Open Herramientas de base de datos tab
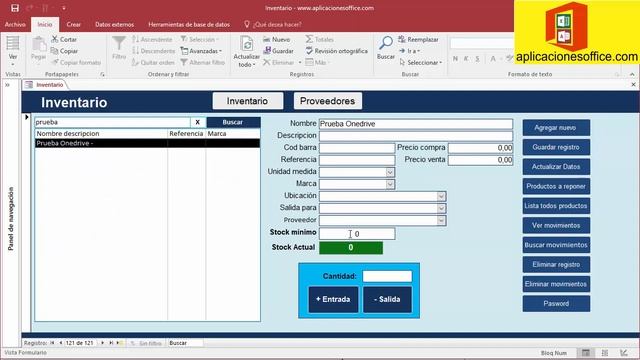Screen dimensions: 640x360 tap(189, 24)
